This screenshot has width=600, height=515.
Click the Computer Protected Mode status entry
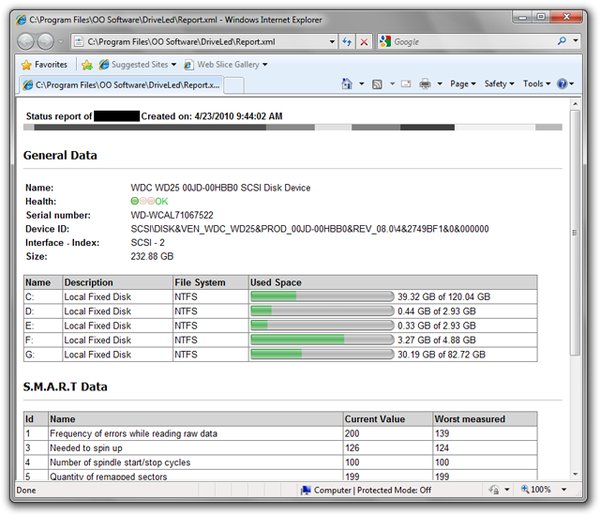(366, 490)
